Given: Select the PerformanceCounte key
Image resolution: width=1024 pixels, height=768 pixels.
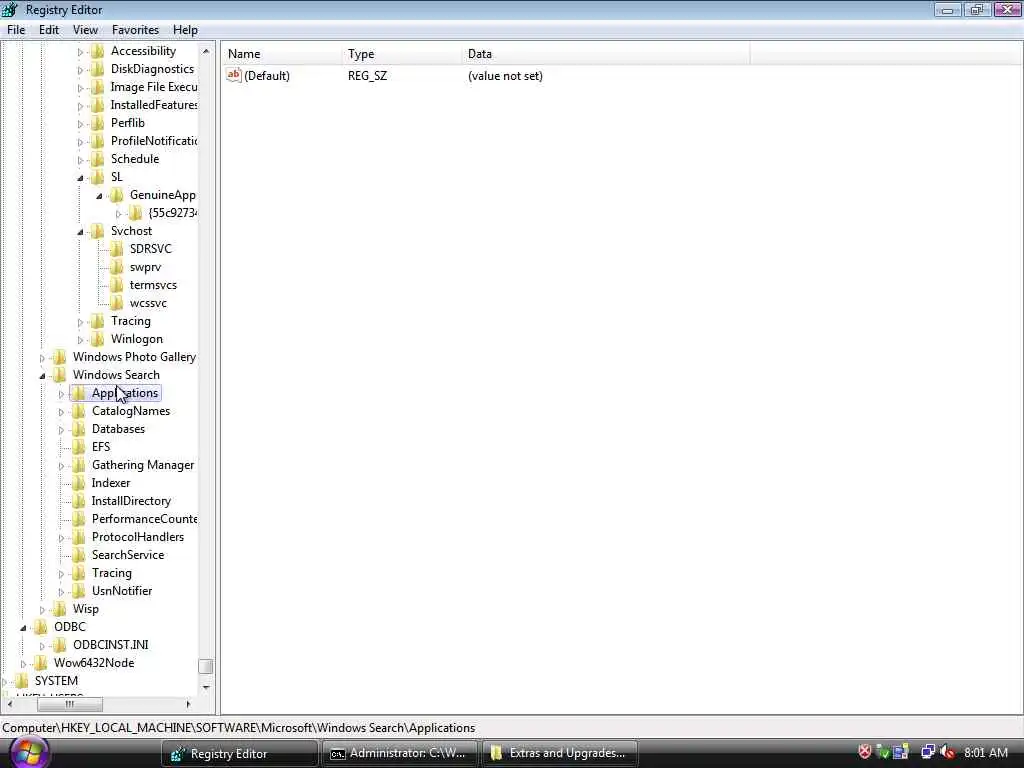Looking at the screenshot, I should coord(144,519).
